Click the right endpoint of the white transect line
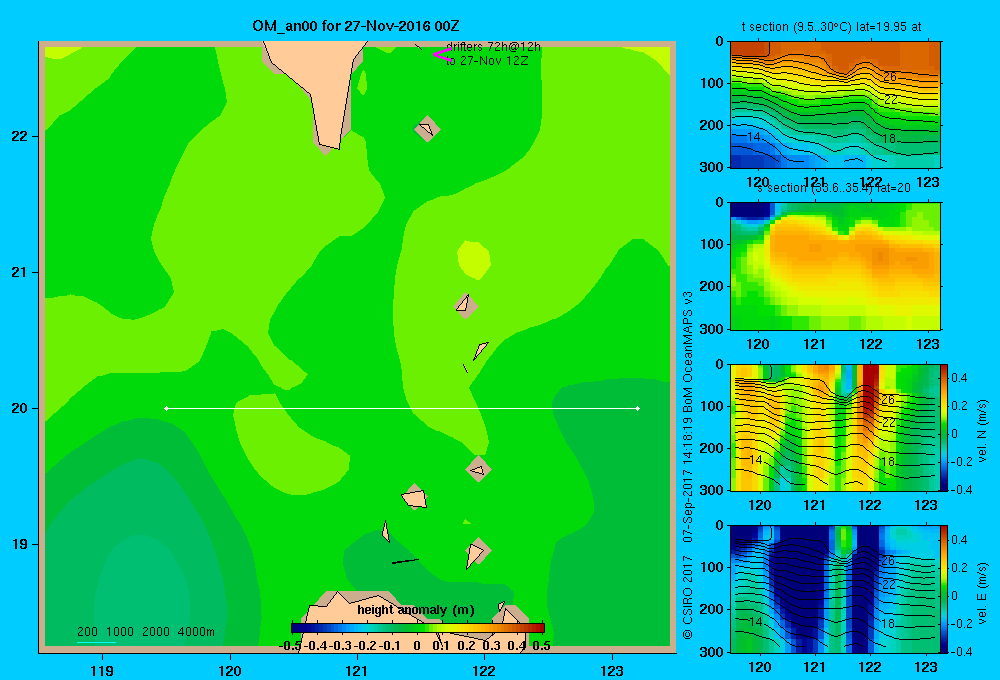Image resolution: width=1000 pixels, height=680 pixels. (638, 408)
